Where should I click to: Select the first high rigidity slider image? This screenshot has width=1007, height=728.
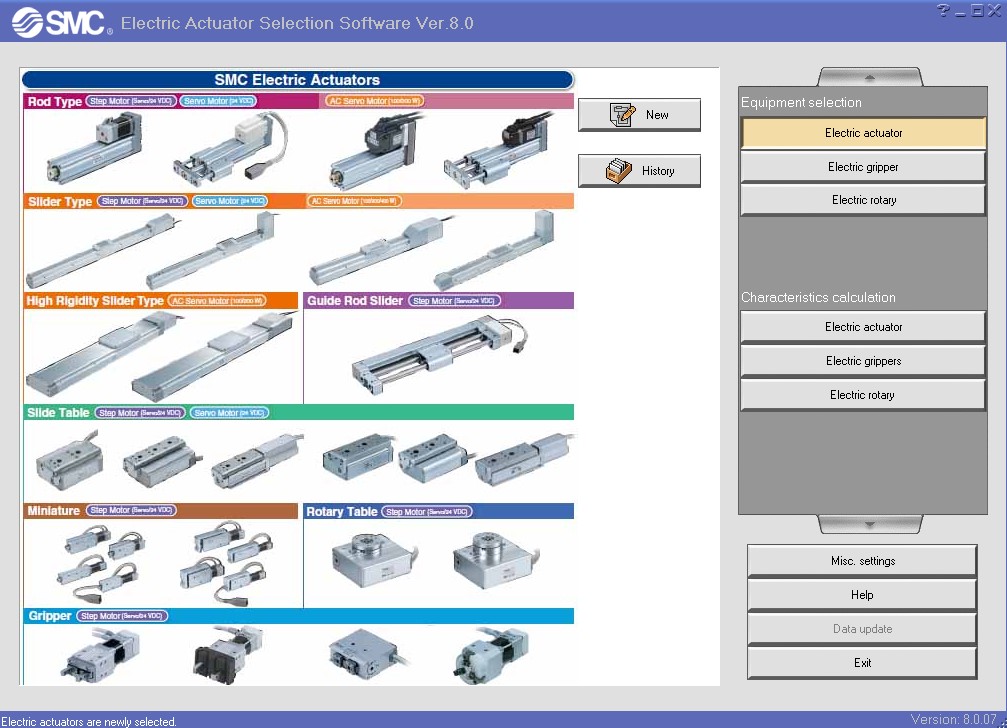click(103, 353)
